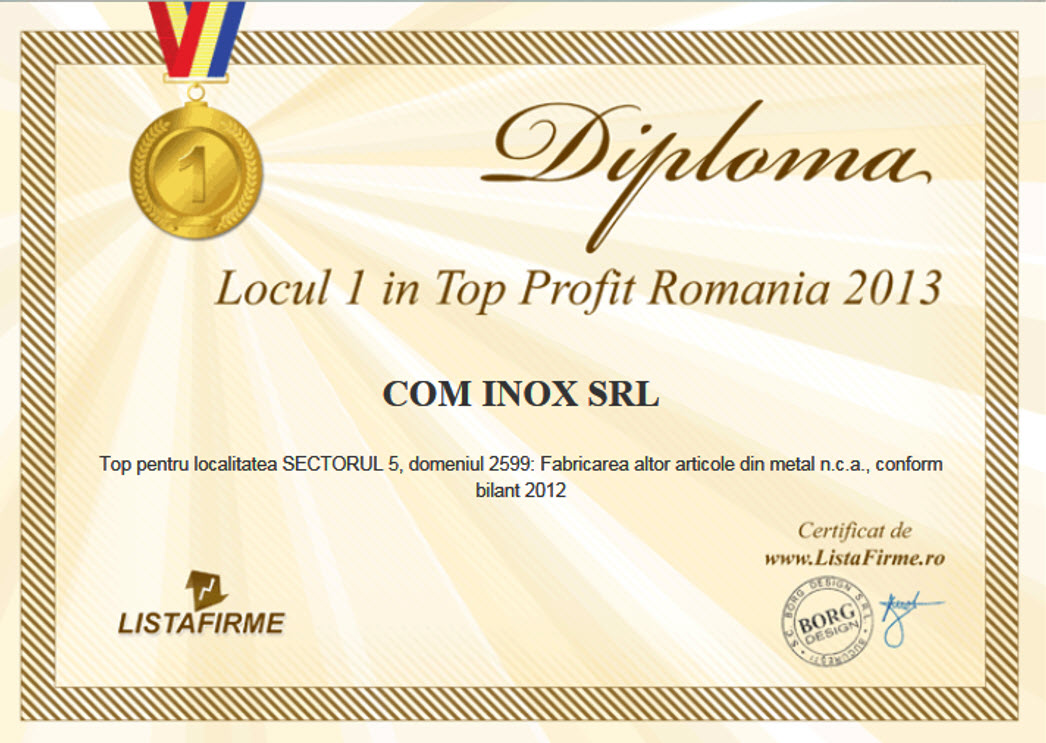Click the 'bilant 2012' text
Viewport: 1046px width, 743px height.
[x=521, y=491]
